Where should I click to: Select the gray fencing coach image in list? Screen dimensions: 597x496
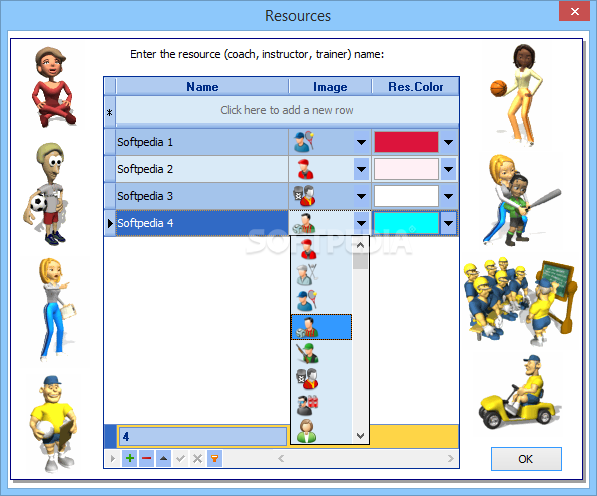pyautogui.click(x=307, y=274)
